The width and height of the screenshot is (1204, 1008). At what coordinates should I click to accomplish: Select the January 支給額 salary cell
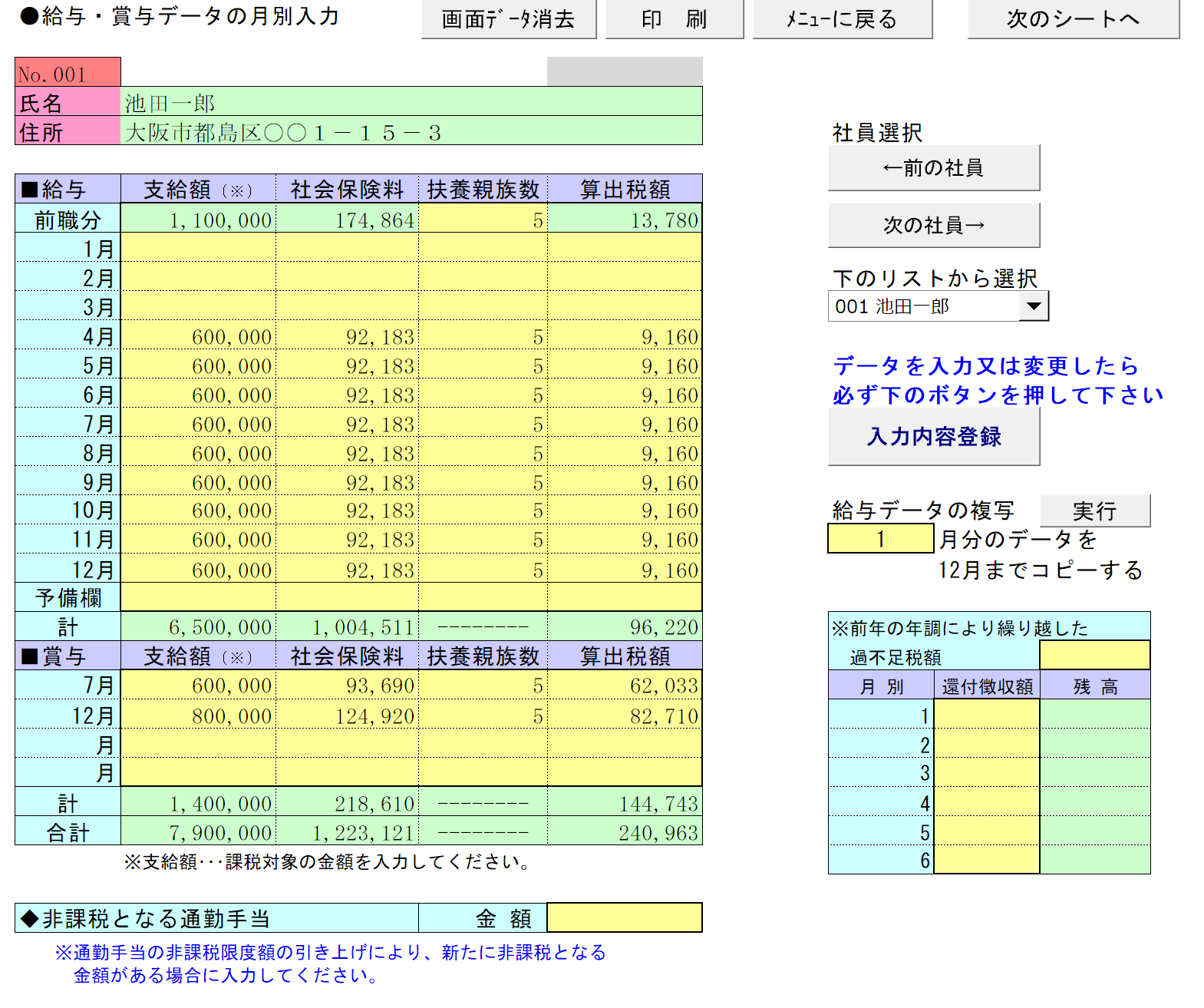pos(199,248)
